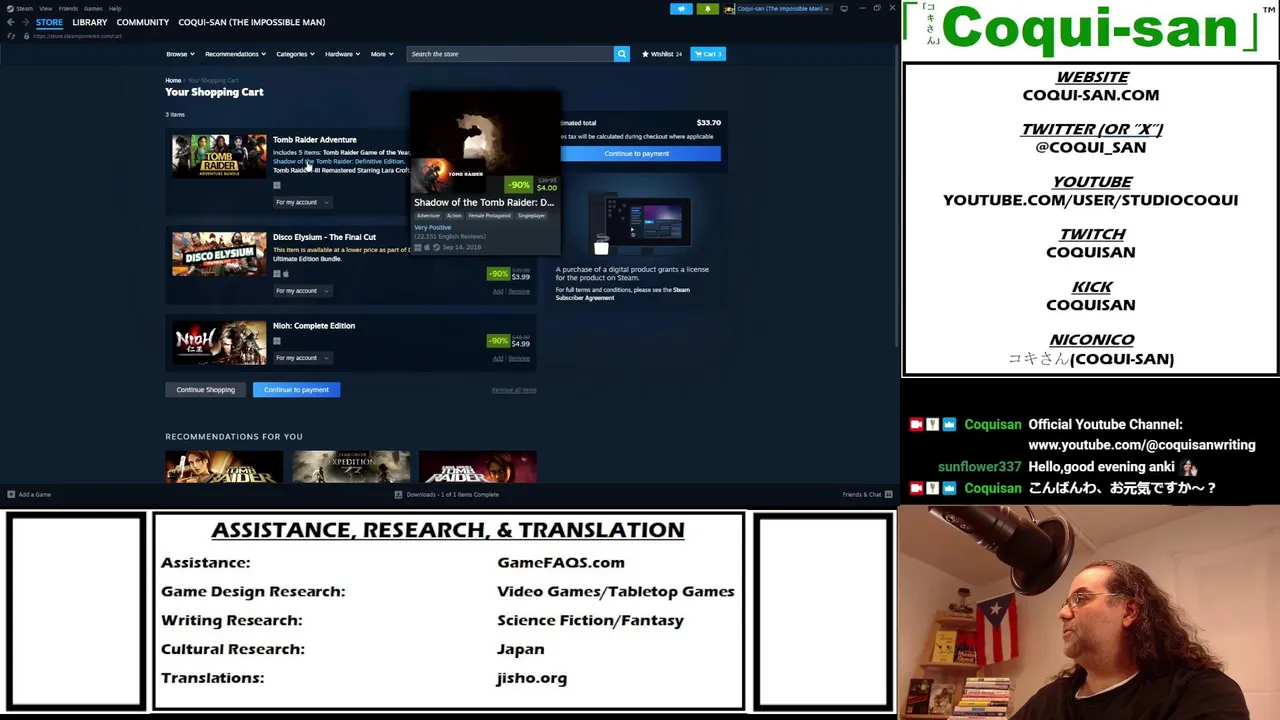Click Disco Elysium - The Final Cut title
This screenshot has height=720, width=1280.
click(x=324, y=238)
